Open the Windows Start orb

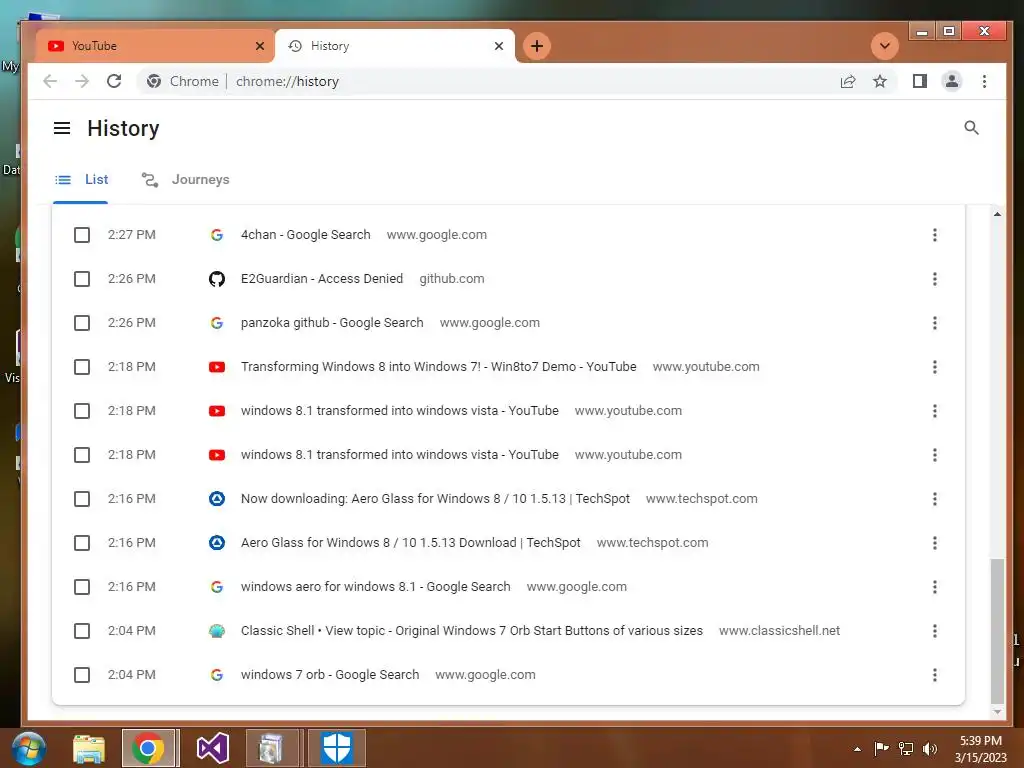click(x=29, y=748)
